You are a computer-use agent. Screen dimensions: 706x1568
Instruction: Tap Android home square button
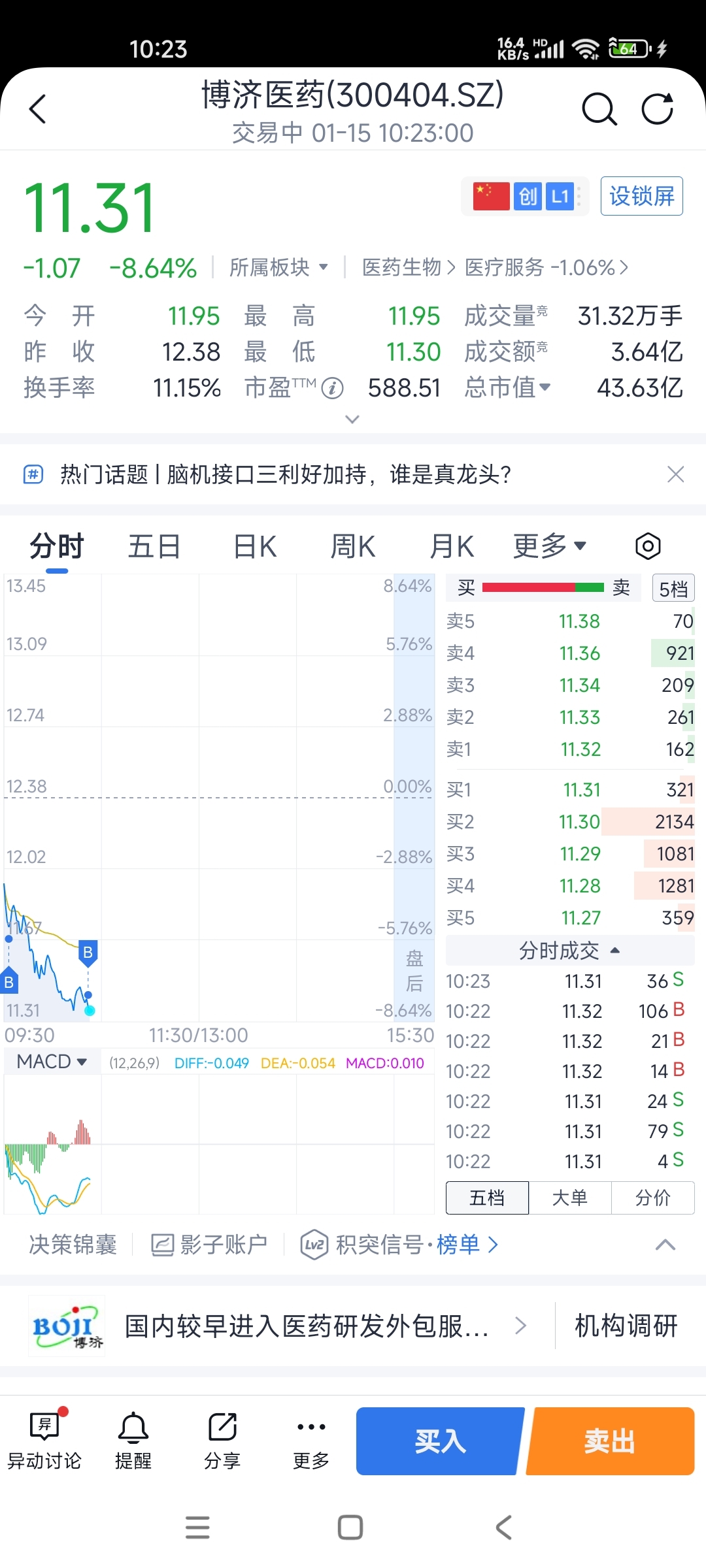tap(350, 1527)
